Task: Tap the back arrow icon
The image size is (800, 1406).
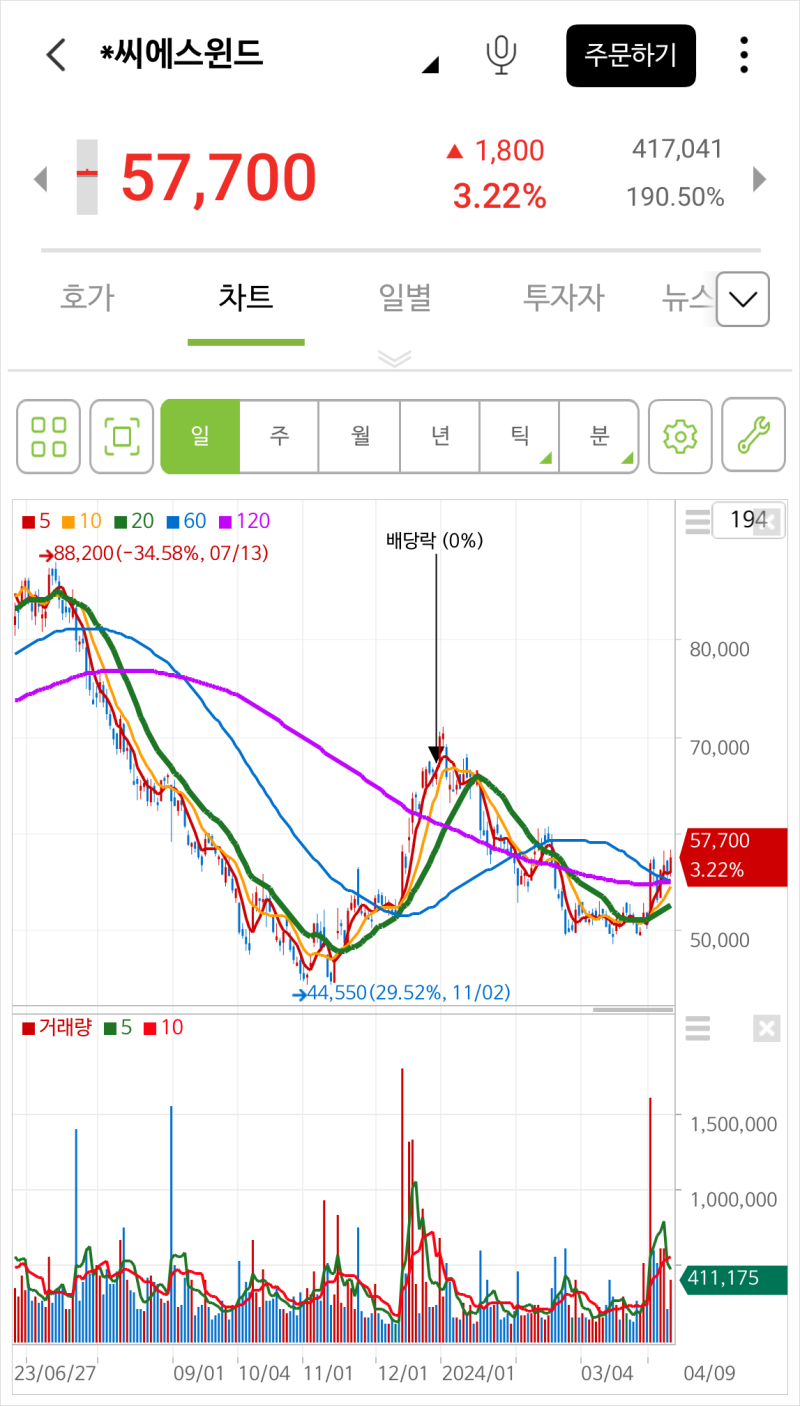Action: [x=56, y=55]
